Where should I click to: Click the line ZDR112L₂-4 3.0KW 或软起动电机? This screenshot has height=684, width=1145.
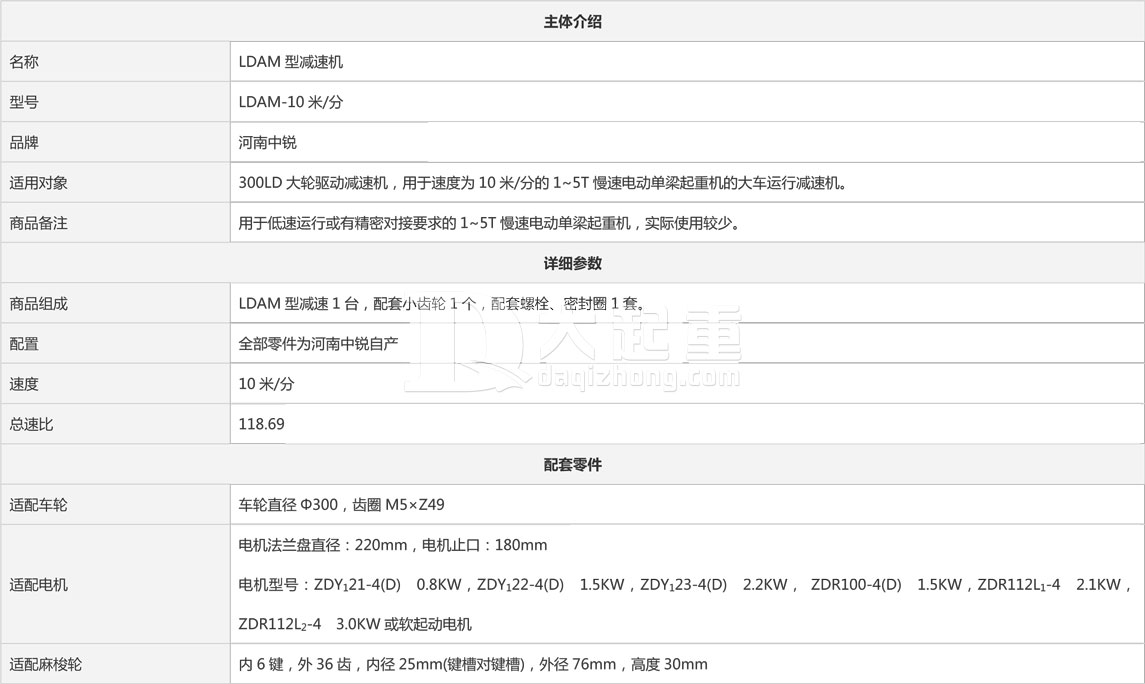point(355,624)
